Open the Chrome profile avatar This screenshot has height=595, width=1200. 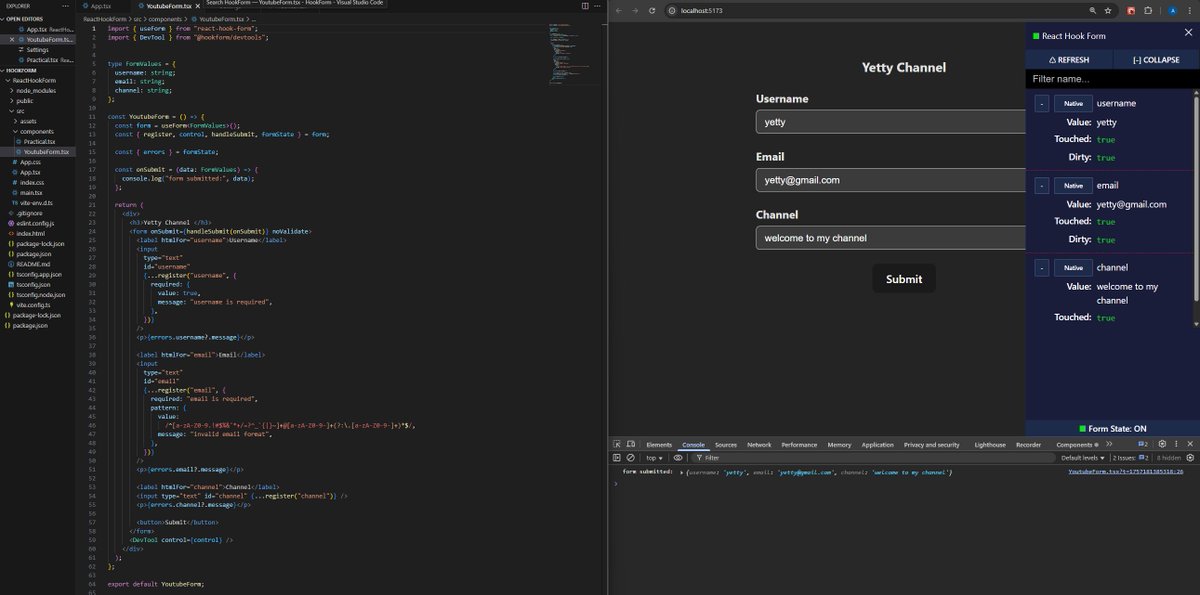pyautogui.click(x=1171, y=10)
